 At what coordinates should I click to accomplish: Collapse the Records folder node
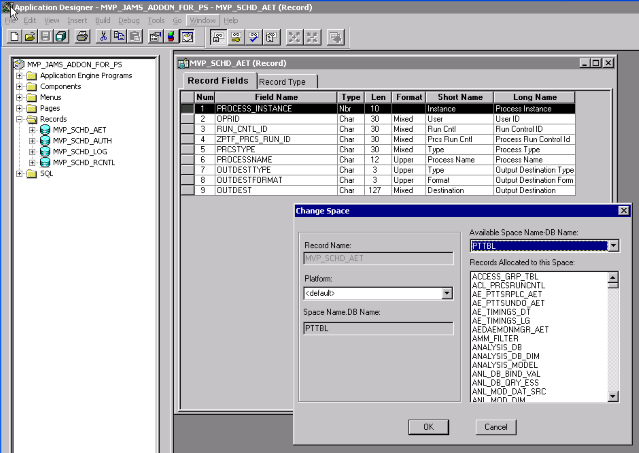point(19,119)
